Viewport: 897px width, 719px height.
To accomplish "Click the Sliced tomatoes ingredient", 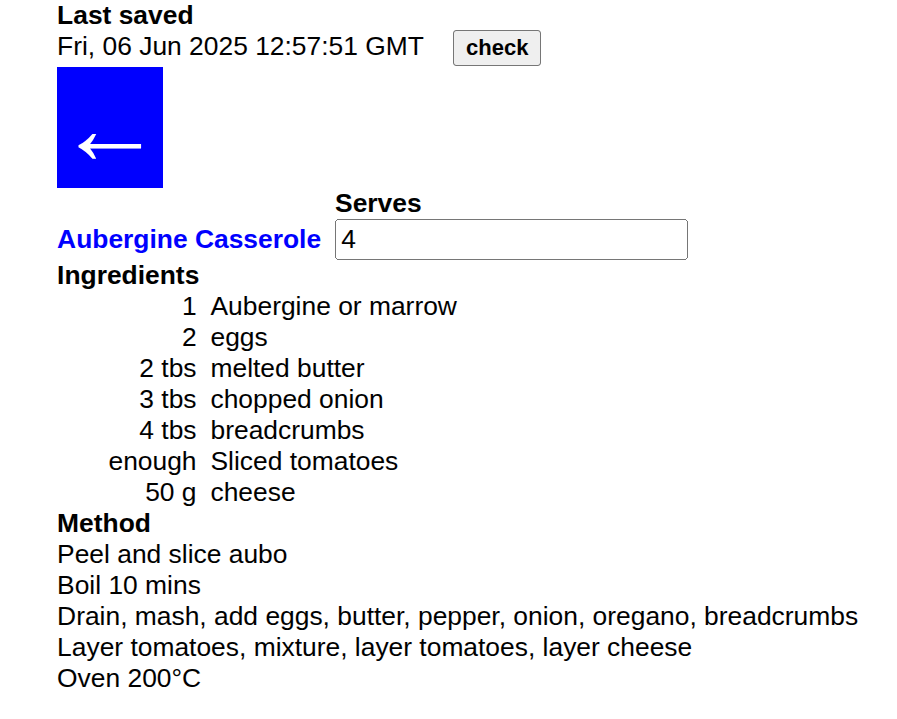I will [x=303, y=461].
